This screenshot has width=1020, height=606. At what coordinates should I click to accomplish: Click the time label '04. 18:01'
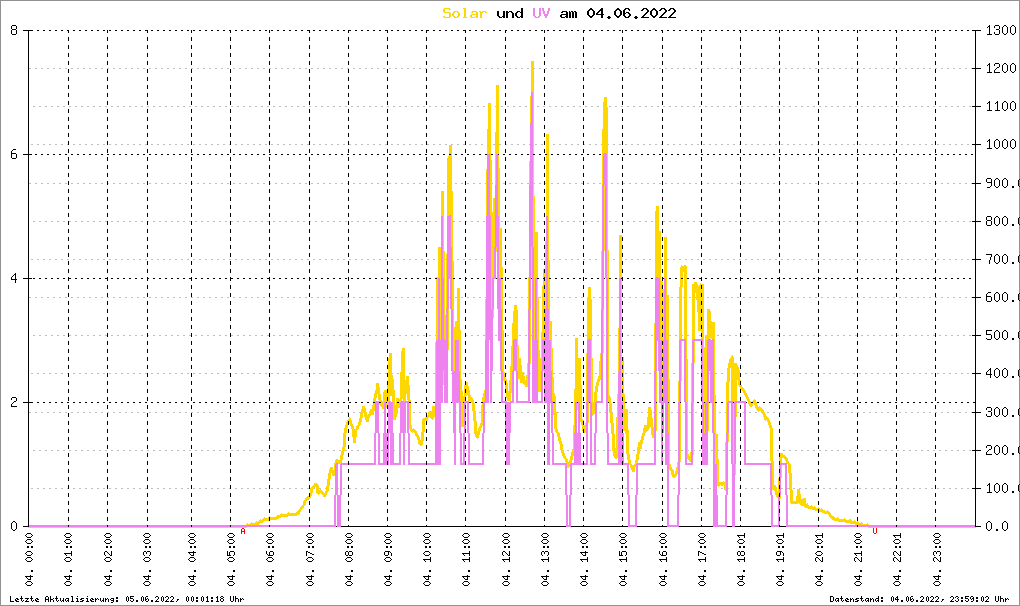741,559
